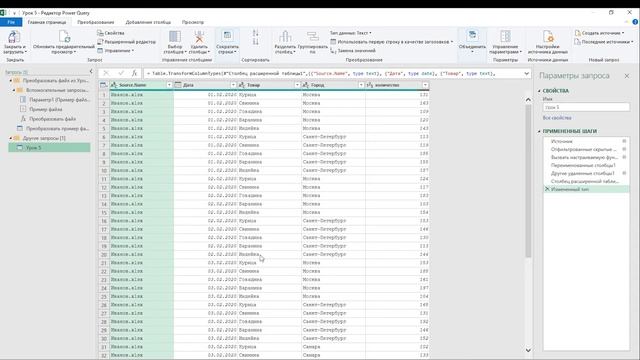Open Товар column filter dropdown
The image size is (640, 360).
297,85
